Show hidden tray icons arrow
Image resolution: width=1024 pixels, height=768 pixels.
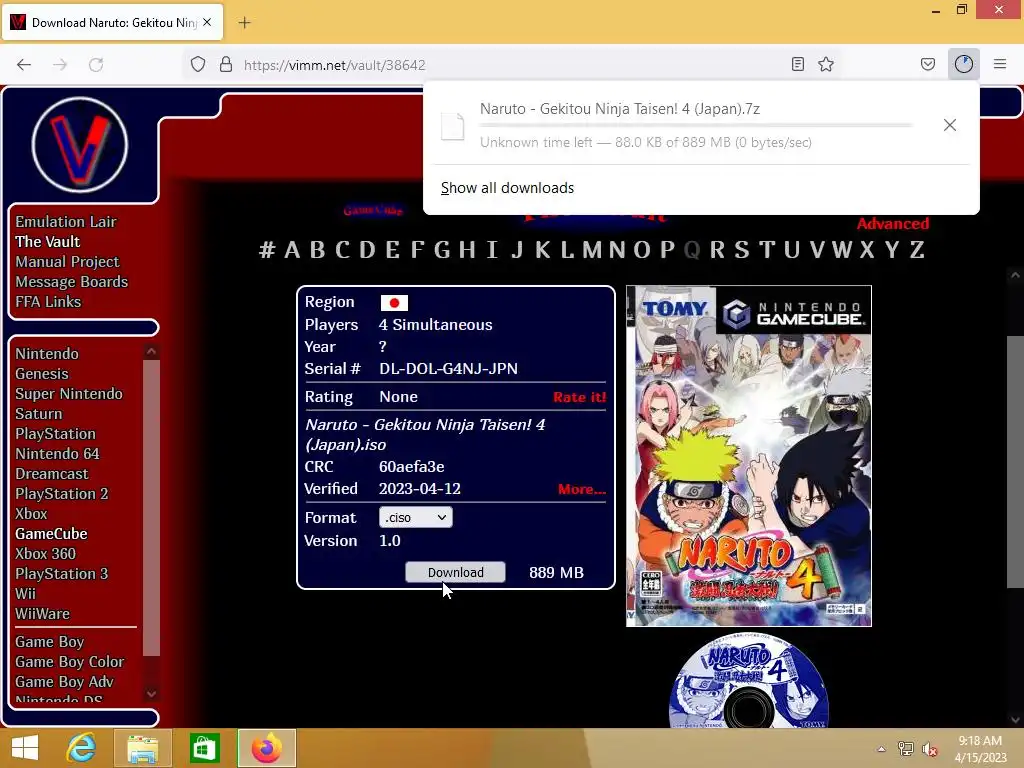881,749
